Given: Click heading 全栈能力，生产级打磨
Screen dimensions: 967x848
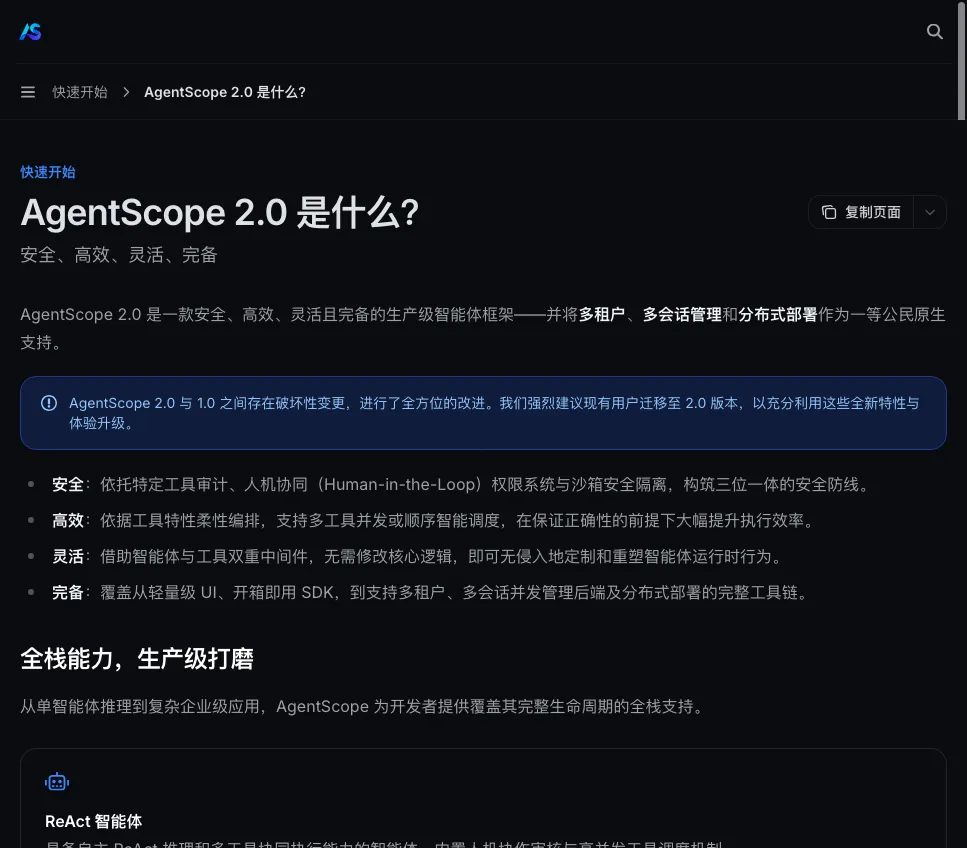Looking at the screenshot, I should [x=137, y=659].
